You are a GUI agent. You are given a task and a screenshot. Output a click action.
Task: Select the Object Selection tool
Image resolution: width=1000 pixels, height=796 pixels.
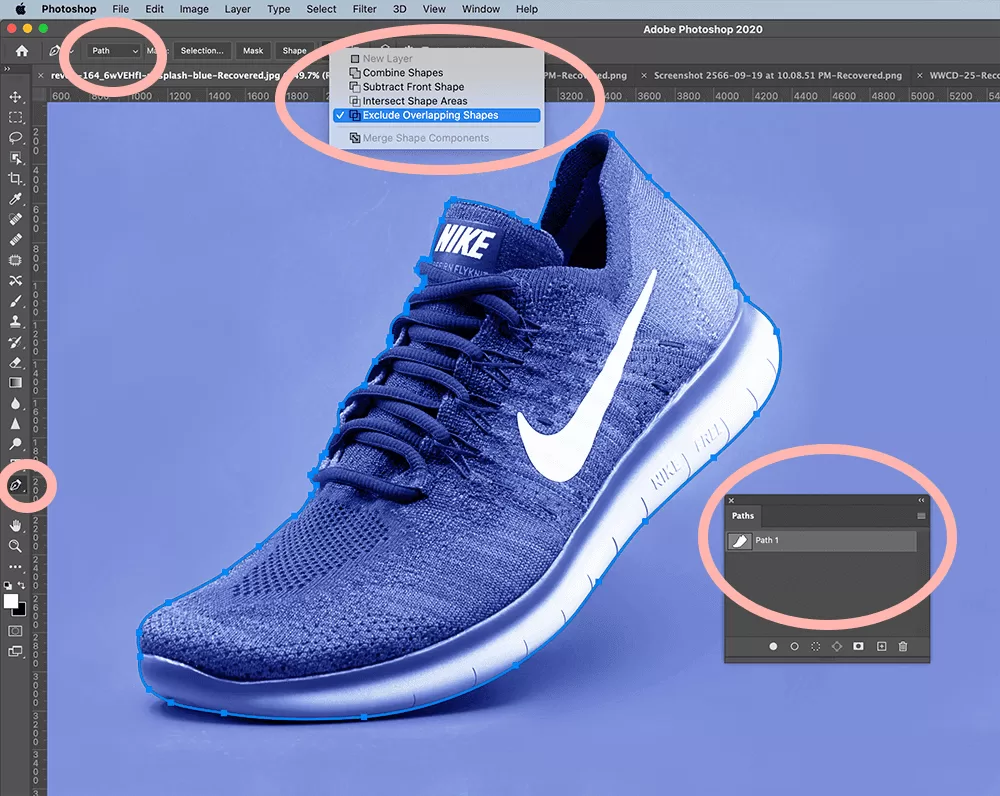pos(15,158)
